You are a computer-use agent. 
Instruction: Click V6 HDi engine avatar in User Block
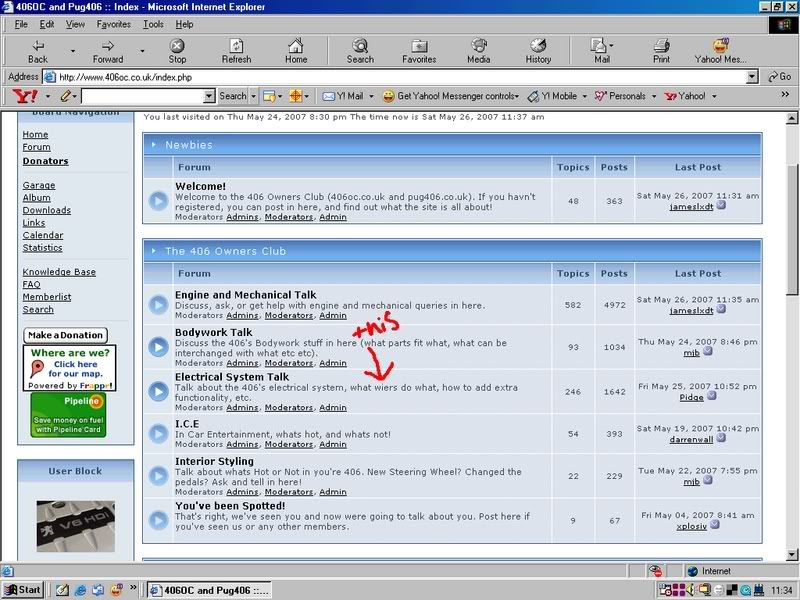(76, 526)
